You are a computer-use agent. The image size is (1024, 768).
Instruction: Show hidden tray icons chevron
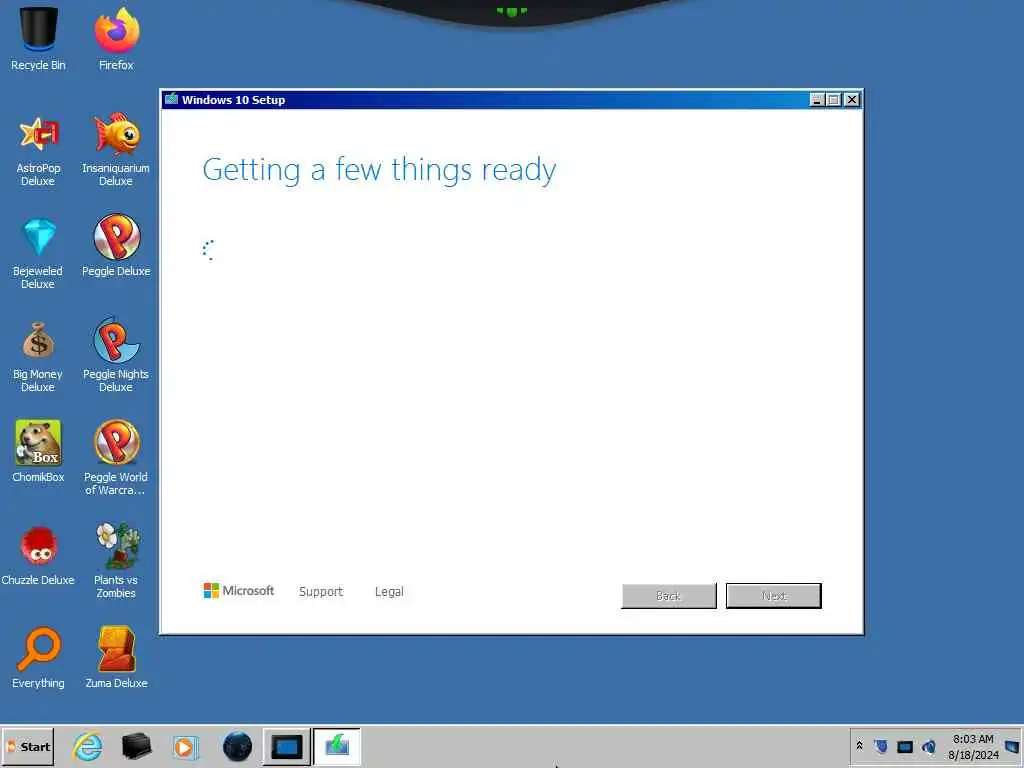click(859, 746)
